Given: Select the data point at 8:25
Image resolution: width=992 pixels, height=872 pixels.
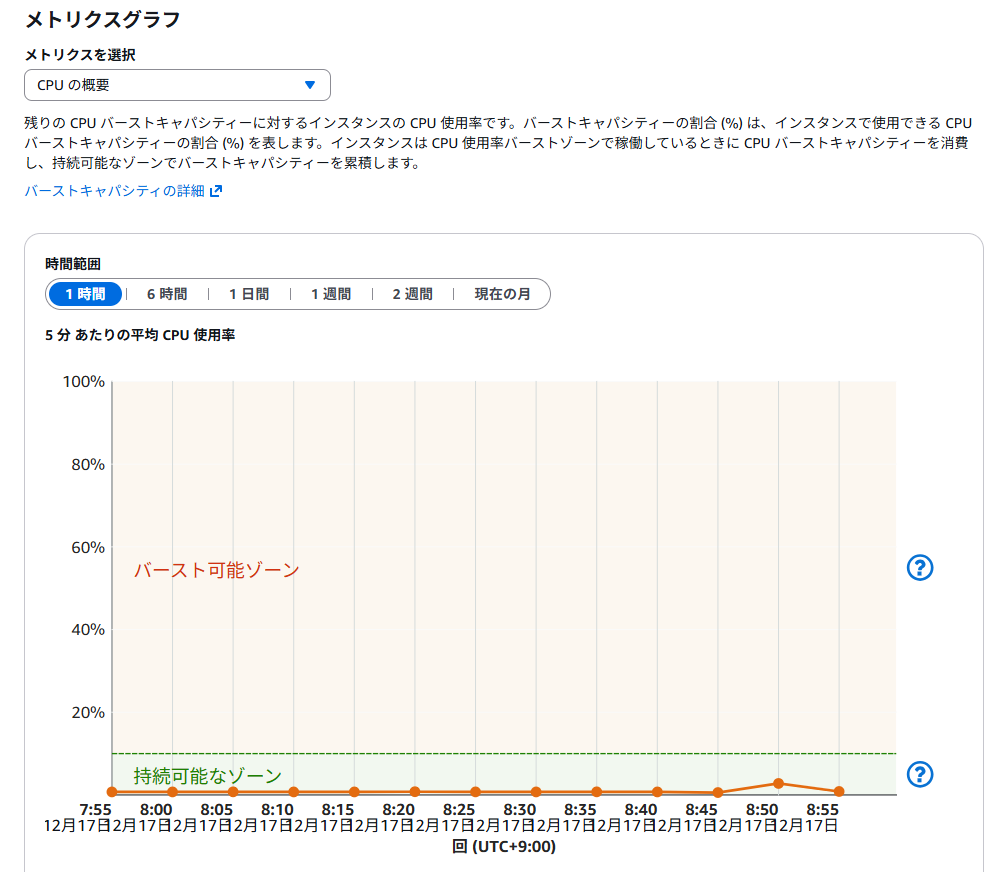Looking at the screenshot, I should [476, 792].
